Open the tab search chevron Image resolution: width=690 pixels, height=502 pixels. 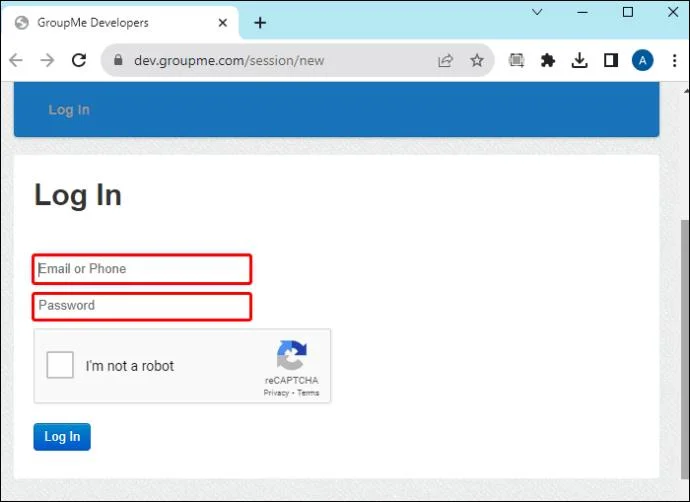537,12
